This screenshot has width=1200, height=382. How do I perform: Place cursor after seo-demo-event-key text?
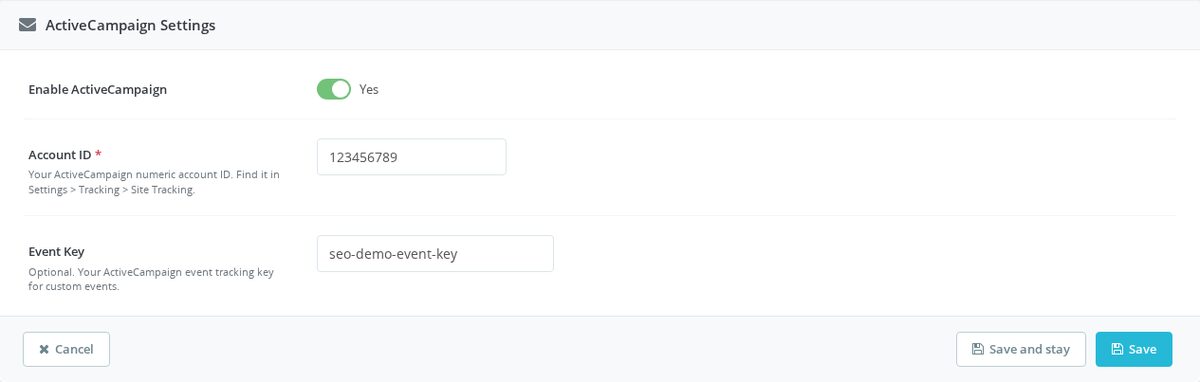[460, 253]
